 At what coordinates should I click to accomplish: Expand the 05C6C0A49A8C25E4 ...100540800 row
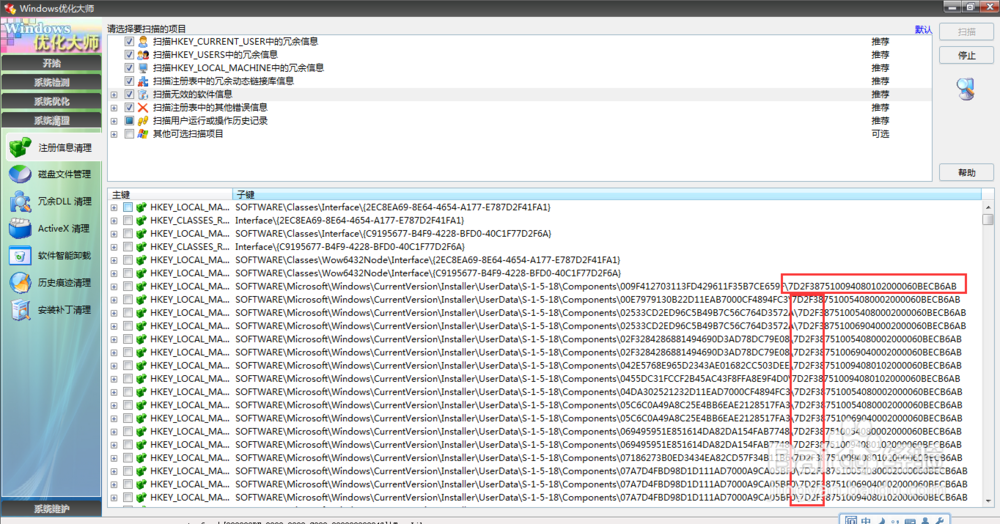(x=114, y=405)
